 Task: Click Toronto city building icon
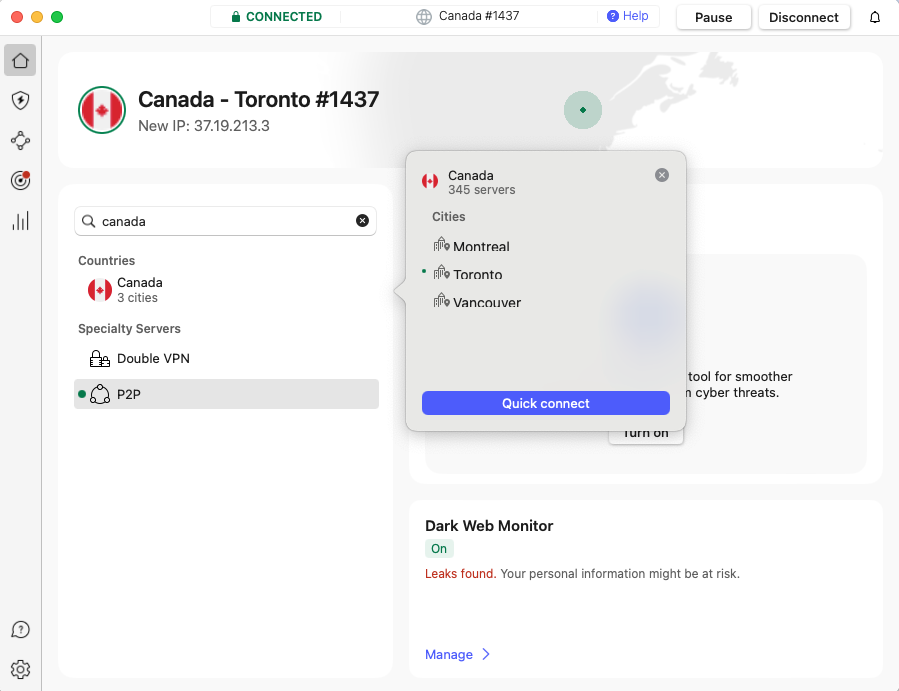pyautogui.click(x=441, y=272)
